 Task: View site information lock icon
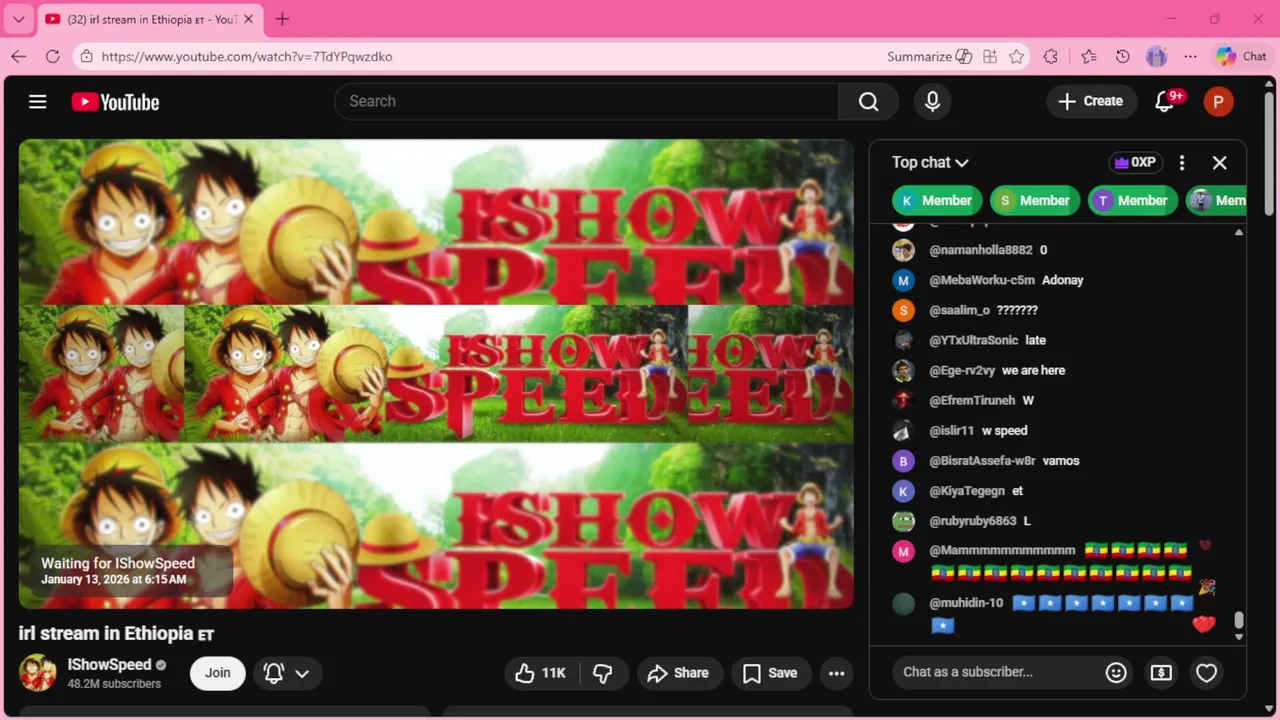coord(87,57)
